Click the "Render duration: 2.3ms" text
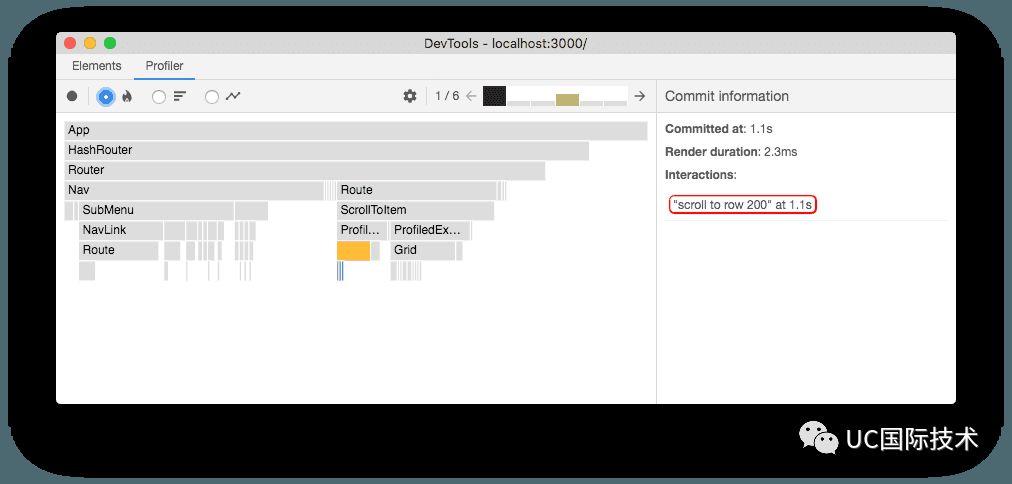The width and height of the screenshot is (1012, 484). coord(731,152)
